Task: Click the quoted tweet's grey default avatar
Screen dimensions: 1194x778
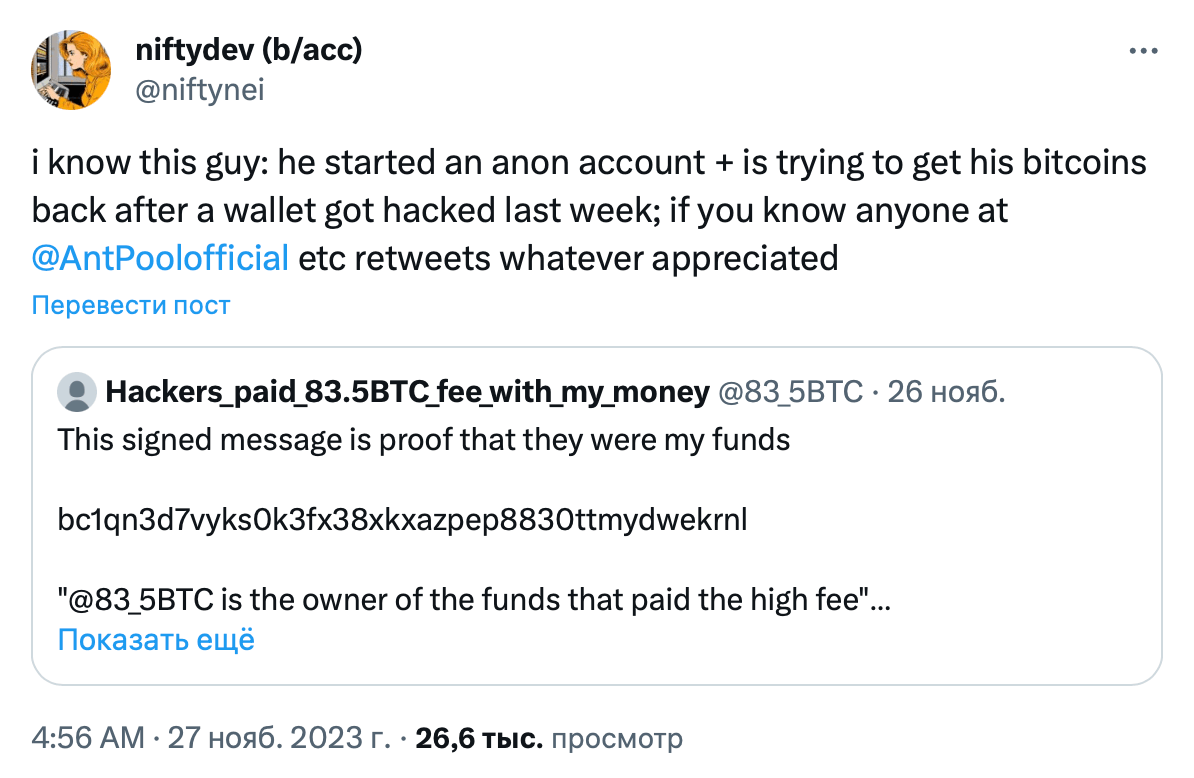Action: coord(77,393)
